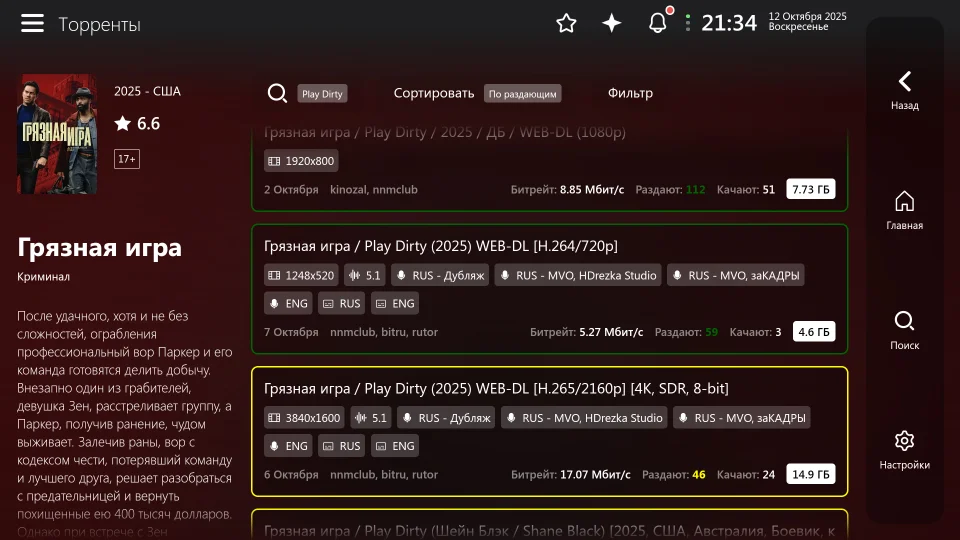Select the WEB-DL H.264/720p torrent
Image resolution: width=960 pixels, height=540 pixels.
pyautogui.click(x=440, y=246)
